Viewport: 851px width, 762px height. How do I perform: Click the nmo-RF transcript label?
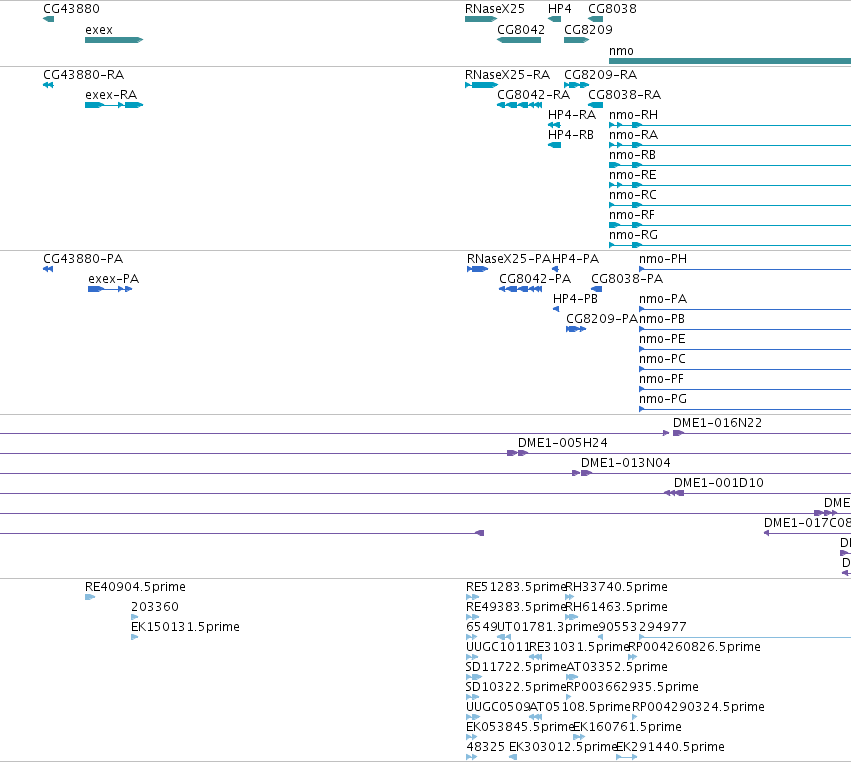tap(632, 215)
